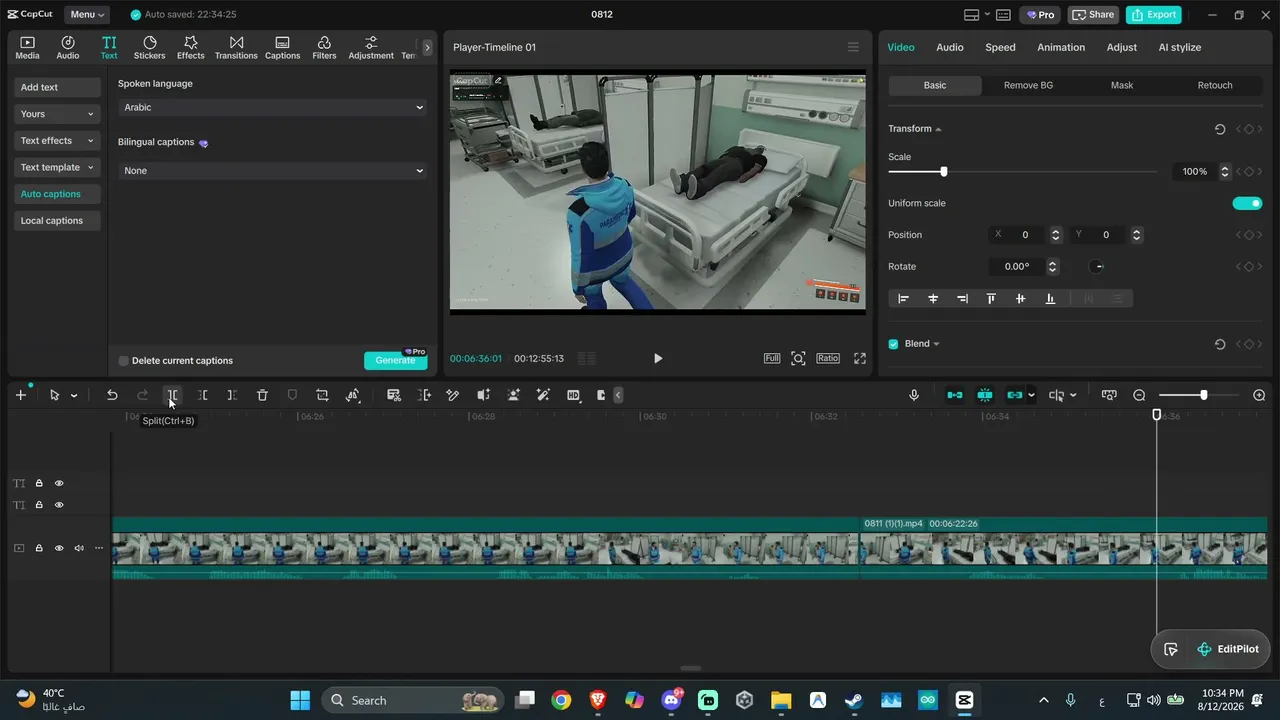Enable Delete current captions option
The image size is (1280, 720).
[x=124, y=361]
